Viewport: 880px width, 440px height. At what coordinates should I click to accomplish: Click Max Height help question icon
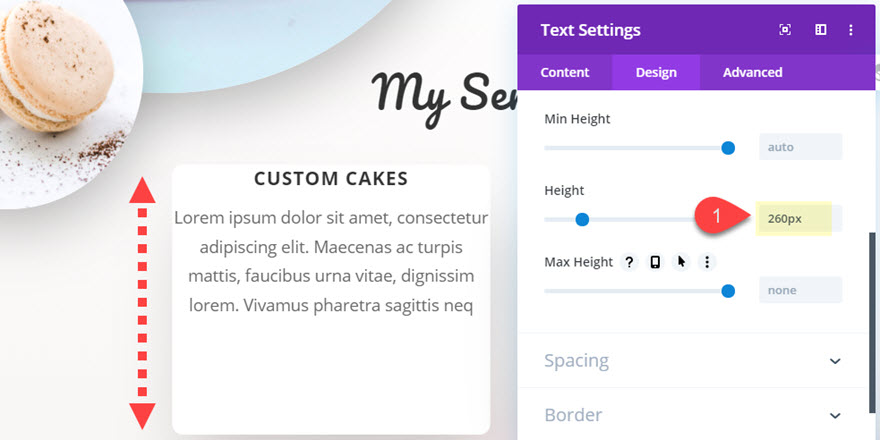click(x=629, y=262)
